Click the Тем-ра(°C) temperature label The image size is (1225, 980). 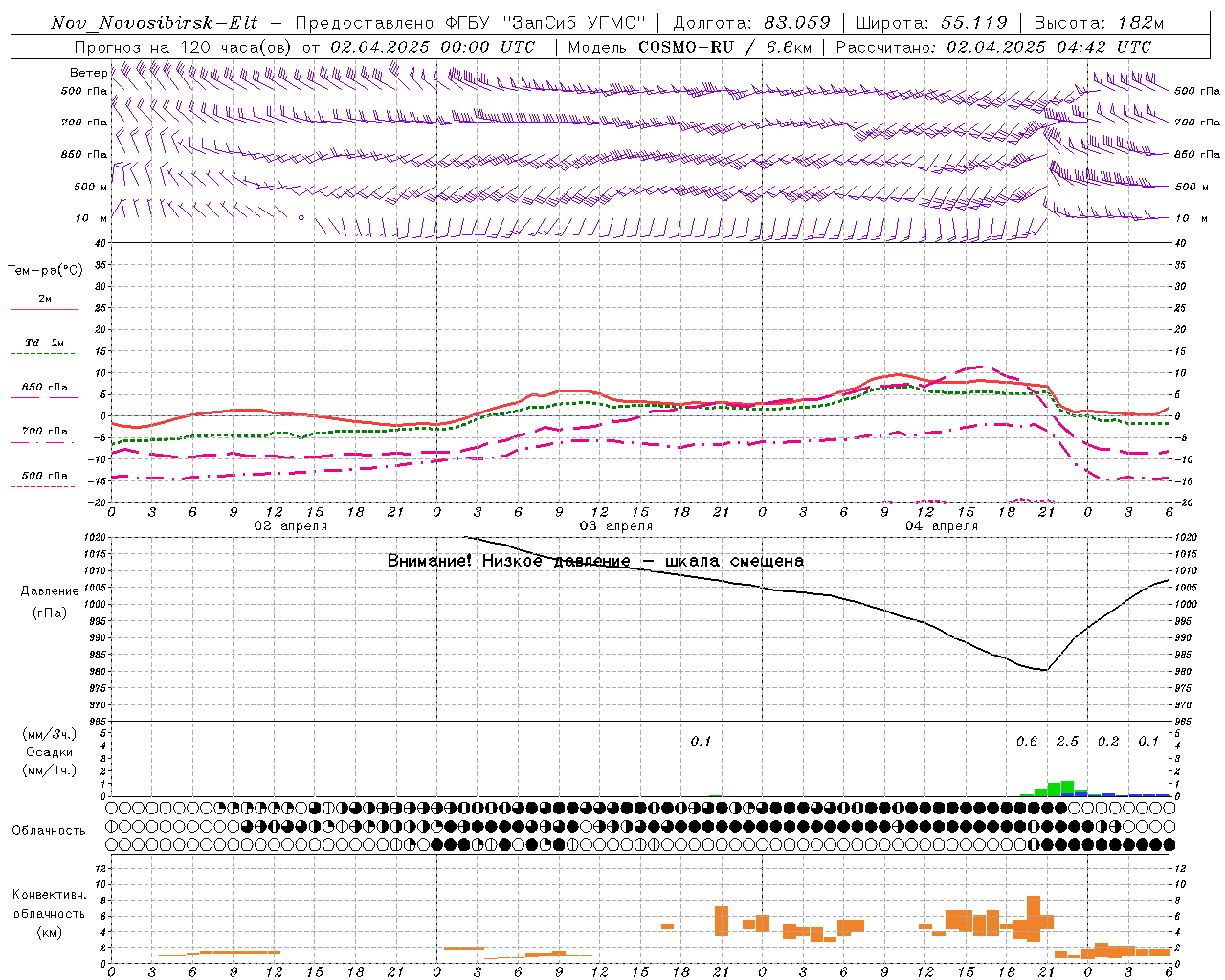click(45, 271)
